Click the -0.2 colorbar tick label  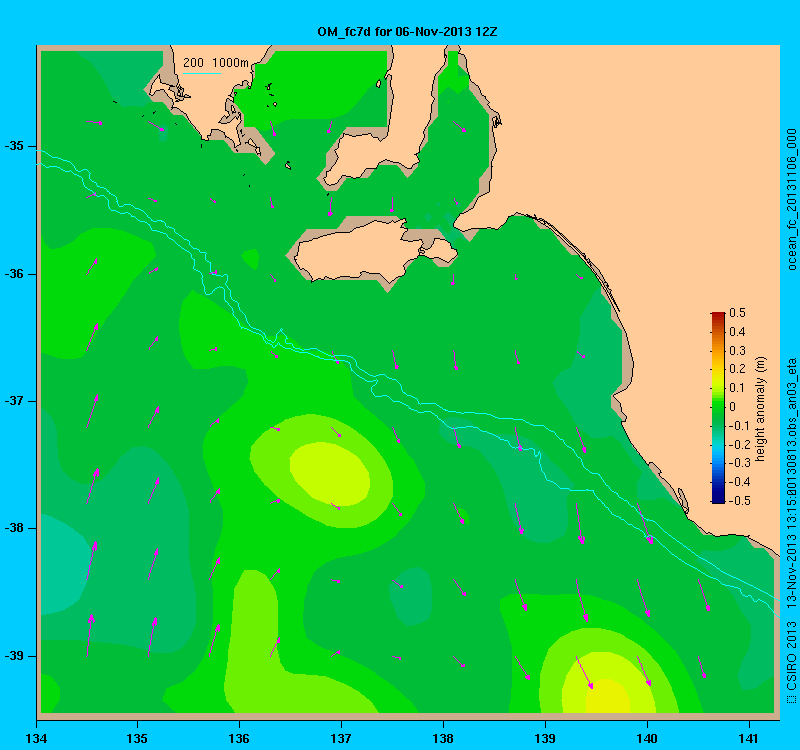pos(738,444)
